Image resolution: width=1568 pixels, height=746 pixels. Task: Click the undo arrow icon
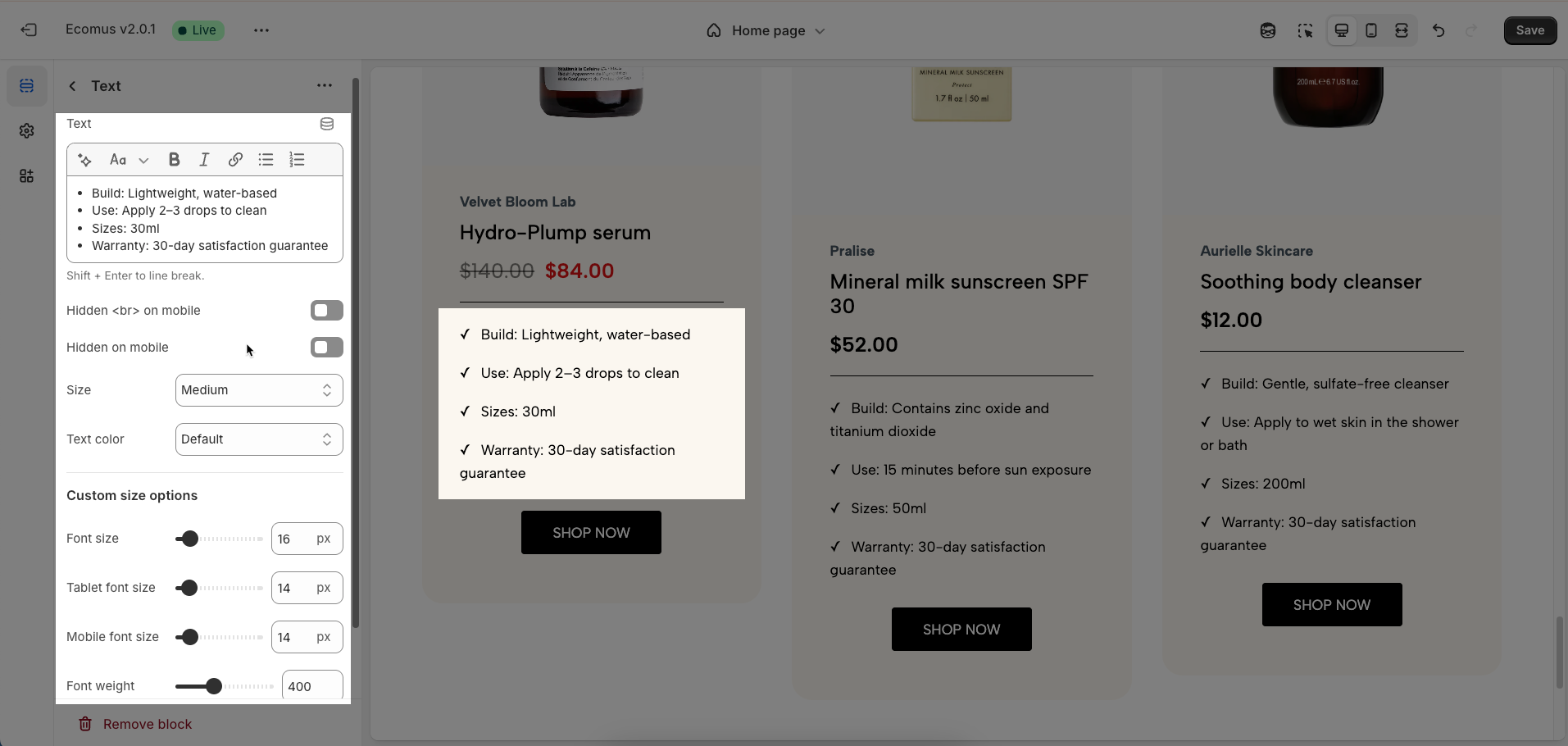1438,30
